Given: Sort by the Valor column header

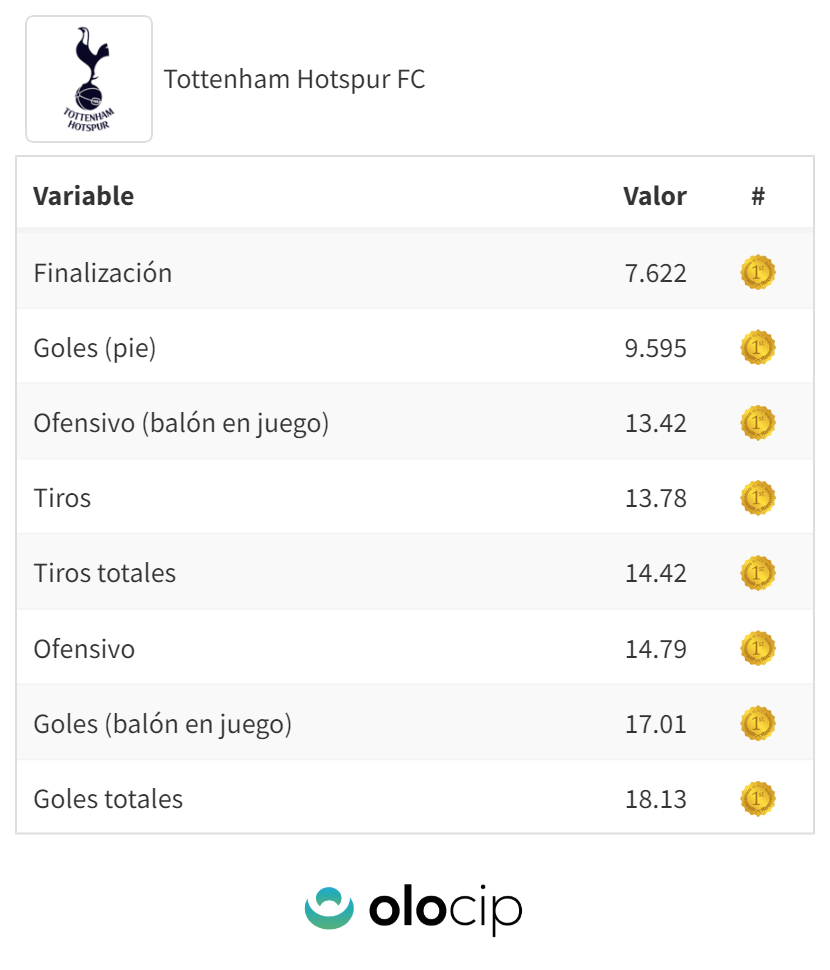Looking at the screenshot, I should (x=654, y=196).
